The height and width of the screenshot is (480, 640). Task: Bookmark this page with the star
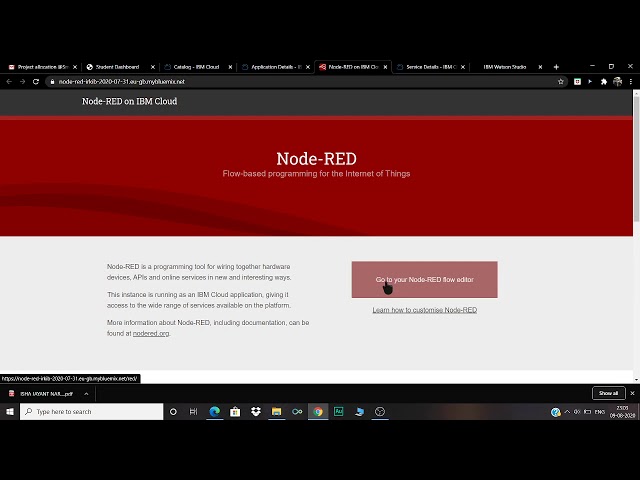tap(561, 82)
